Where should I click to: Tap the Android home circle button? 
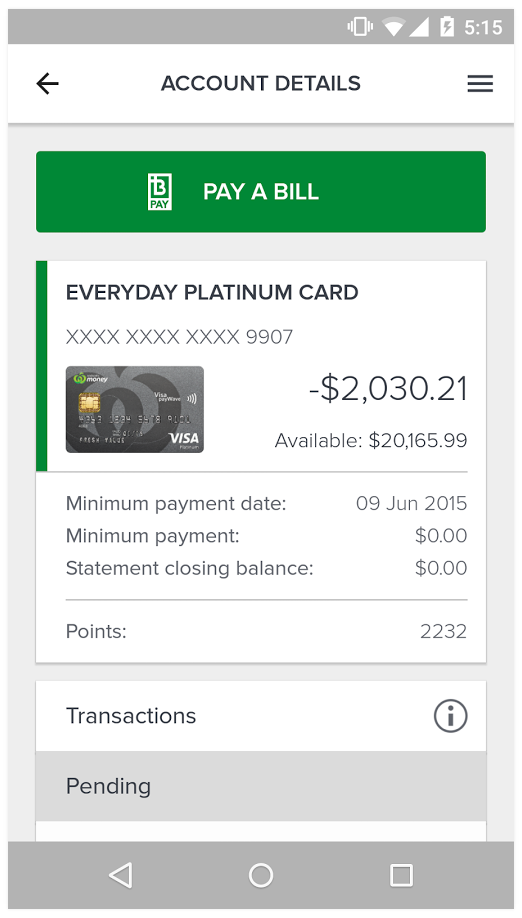(261, 875)
